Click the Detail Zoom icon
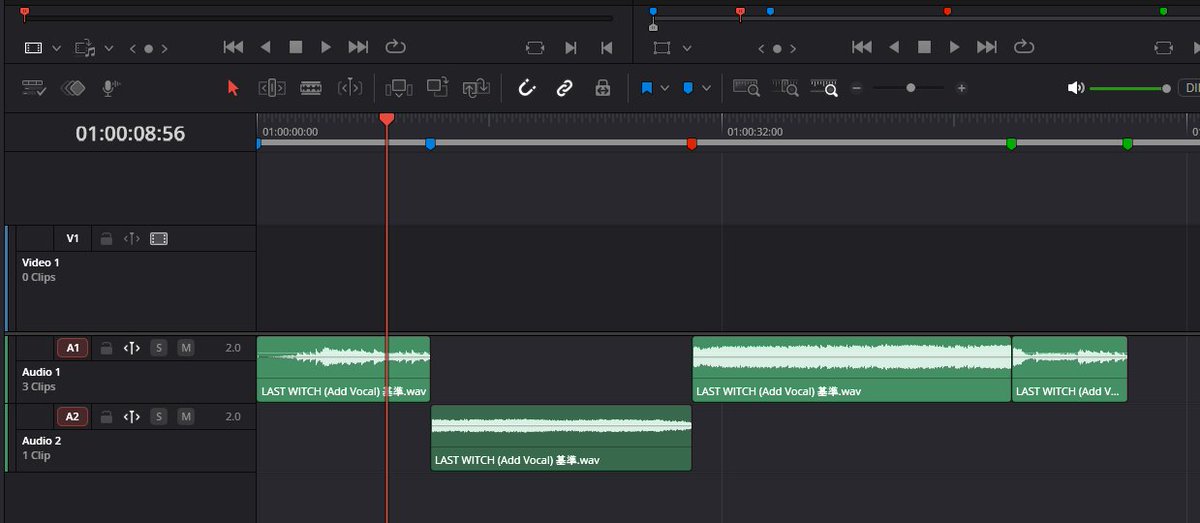Viewport: 1200px width, 523px height. 785,88
